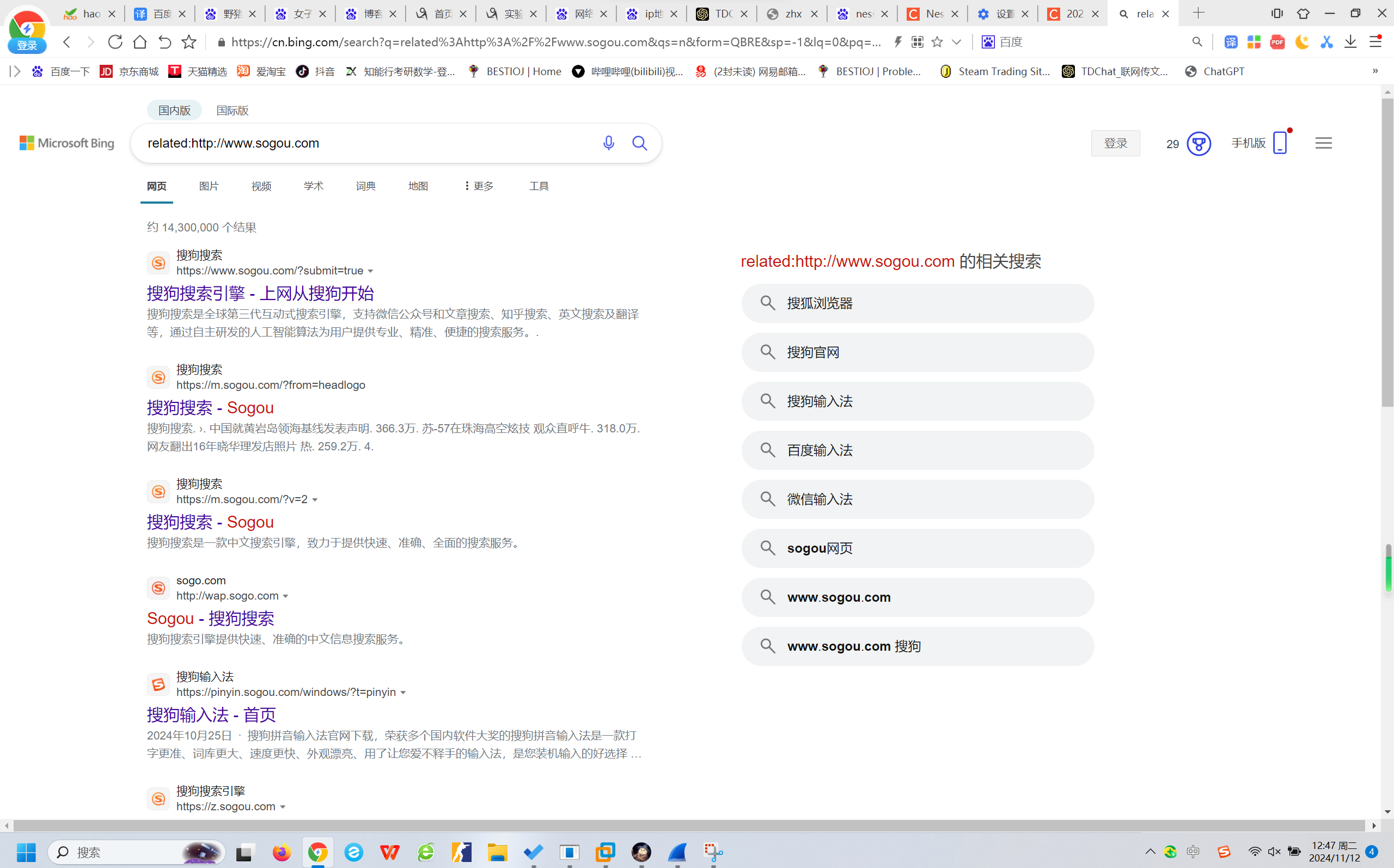Expand dropdown on 搜狗搜索 - Sogou result
Viewport: 1394px width, 868px height.
click(x=315, y=499)
